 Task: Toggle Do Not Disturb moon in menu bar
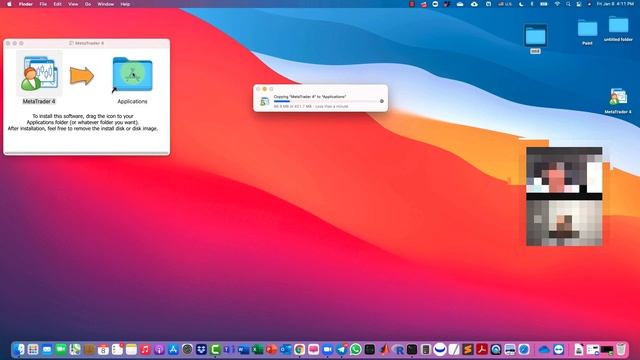(521, 4)
